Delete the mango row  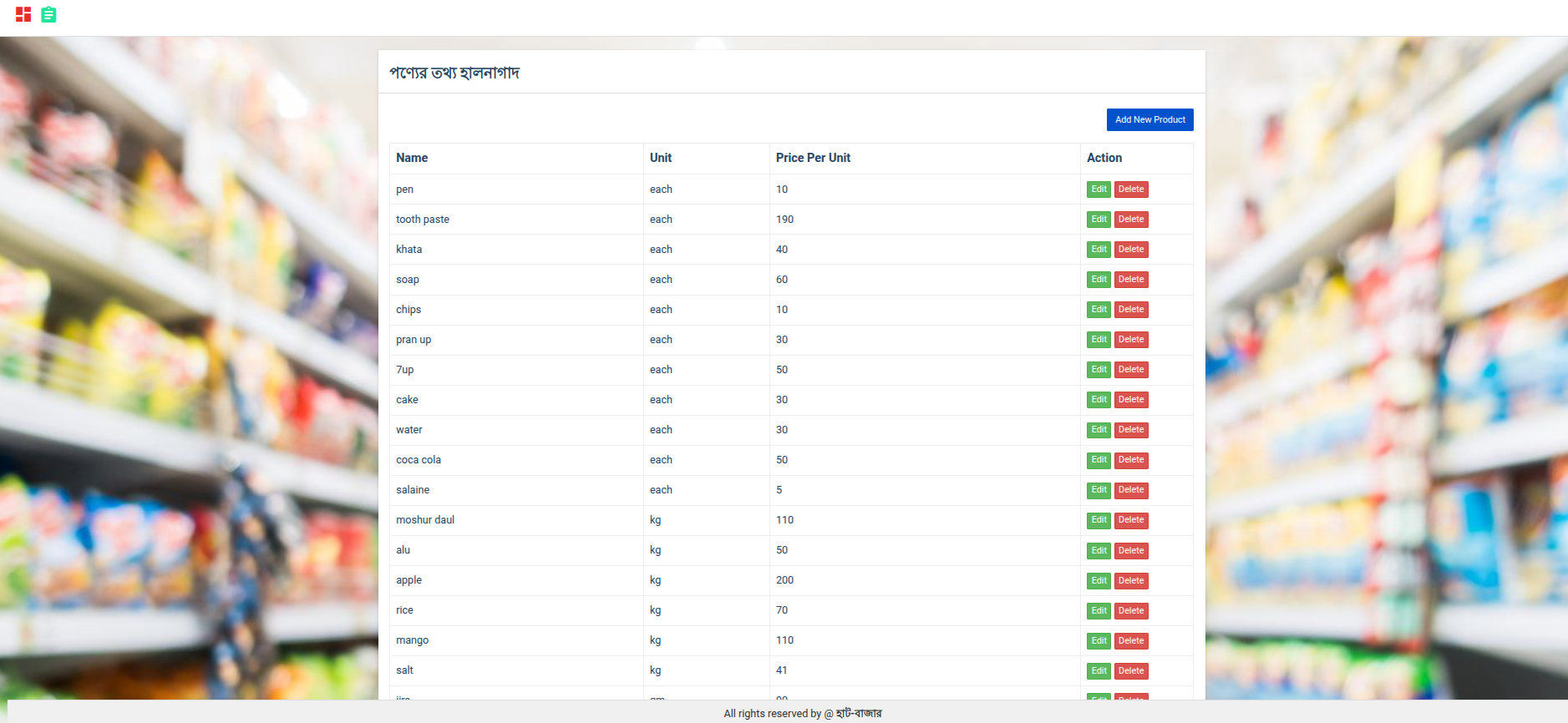[1130, 640]
